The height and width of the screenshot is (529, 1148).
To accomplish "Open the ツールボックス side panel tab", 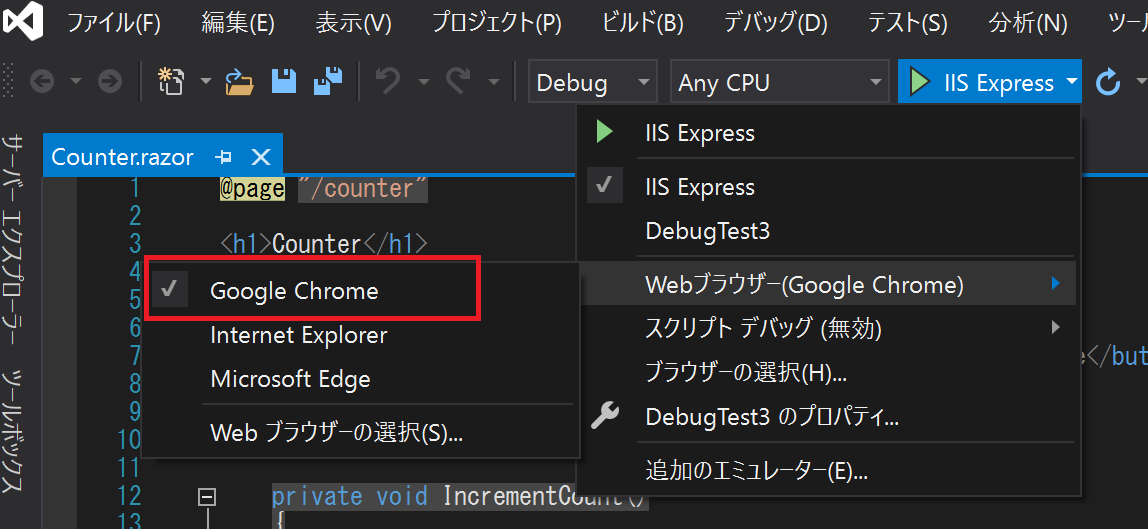I will tap(13, 433).
